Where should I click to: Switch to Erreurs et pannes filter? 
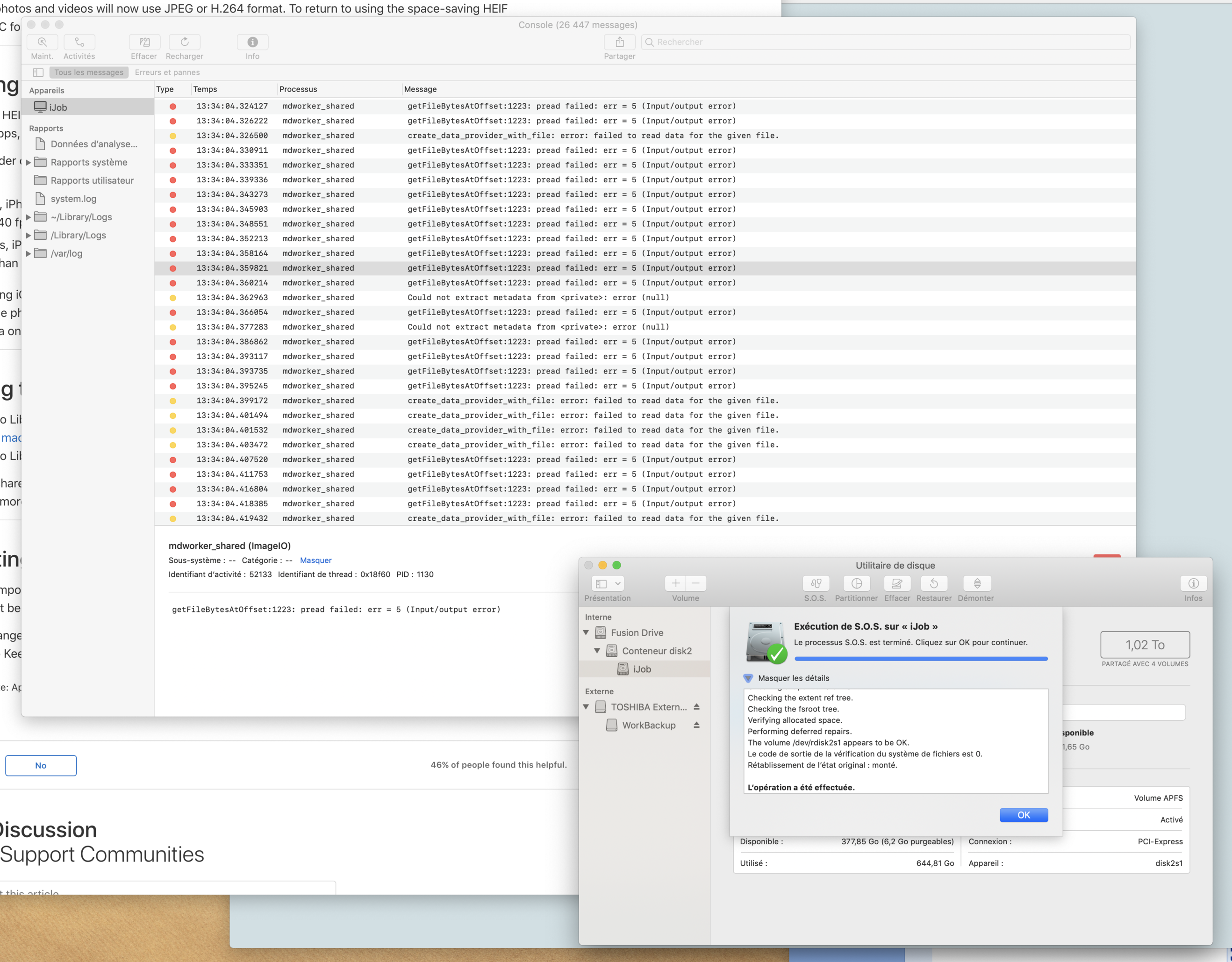[x=167, y=72]
